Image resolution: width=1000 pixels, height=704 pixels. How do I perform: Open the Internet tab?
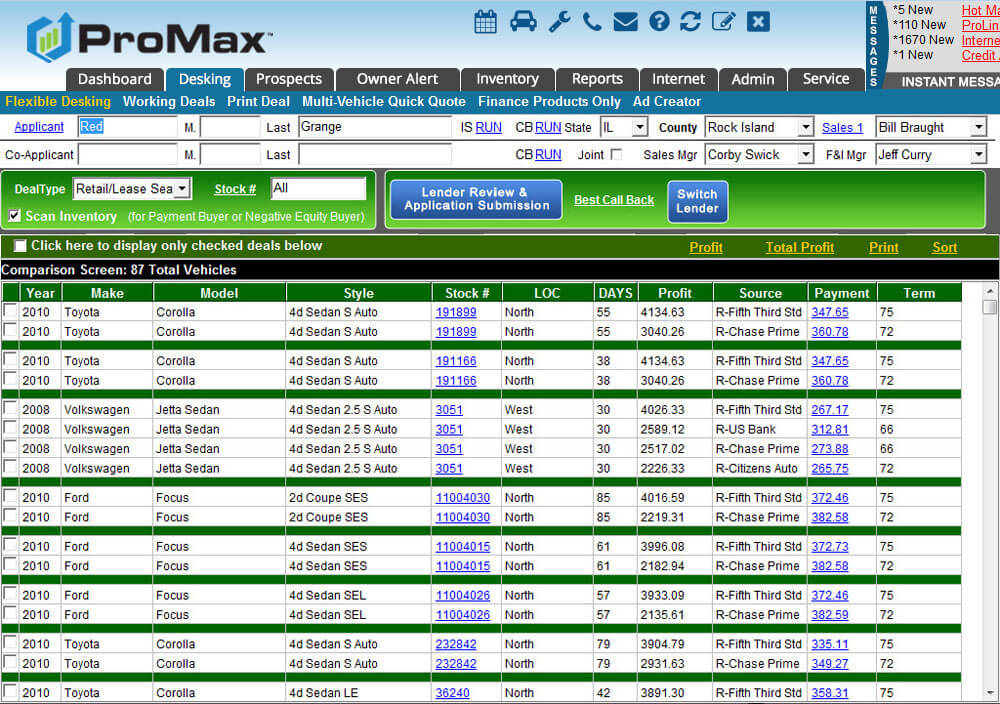(x=679, y=79)
